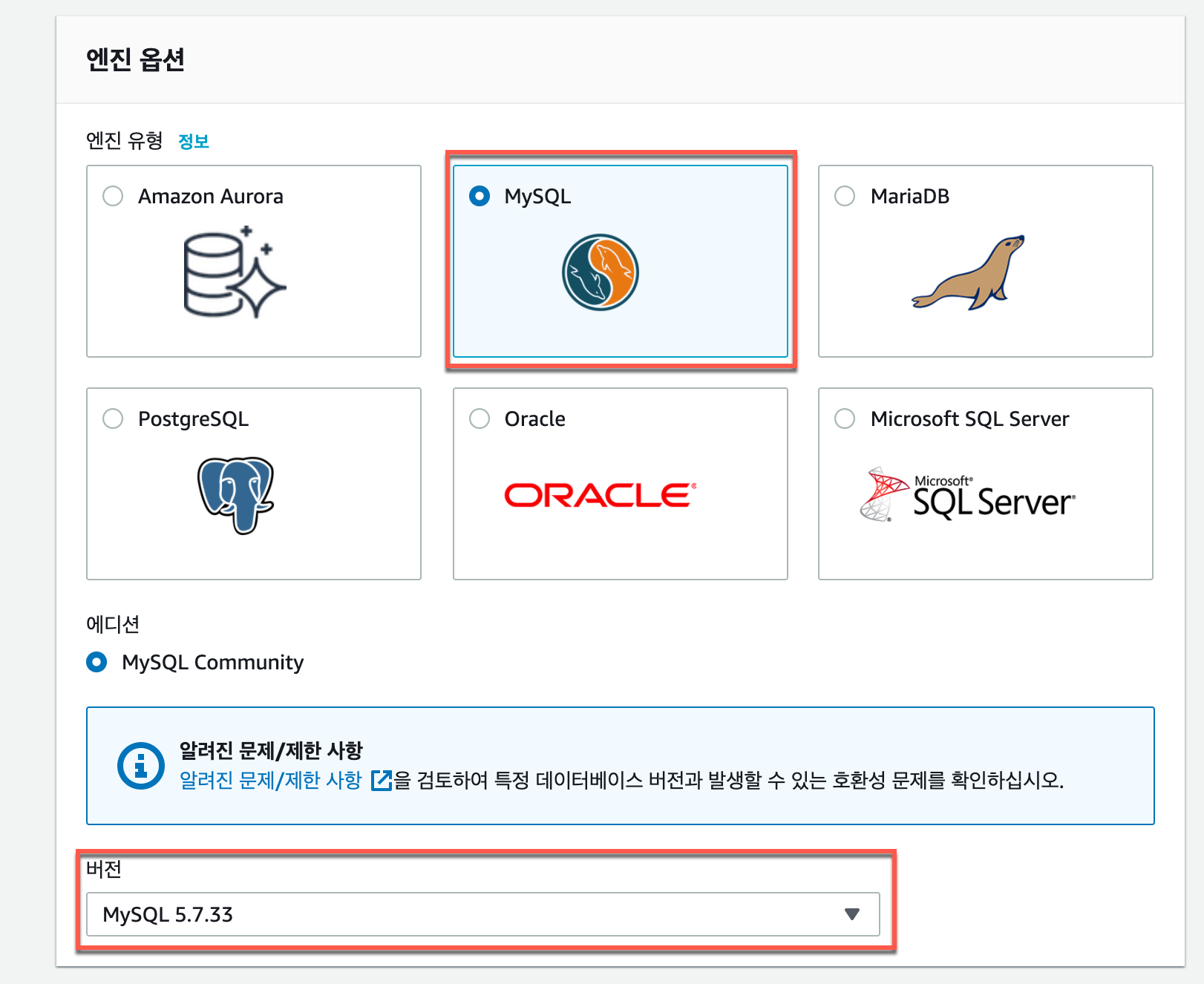Screen dimensions: 1204x984
Task: Click the Amazon Aurora database sparkle icon
Action: [x=235, y=272]
